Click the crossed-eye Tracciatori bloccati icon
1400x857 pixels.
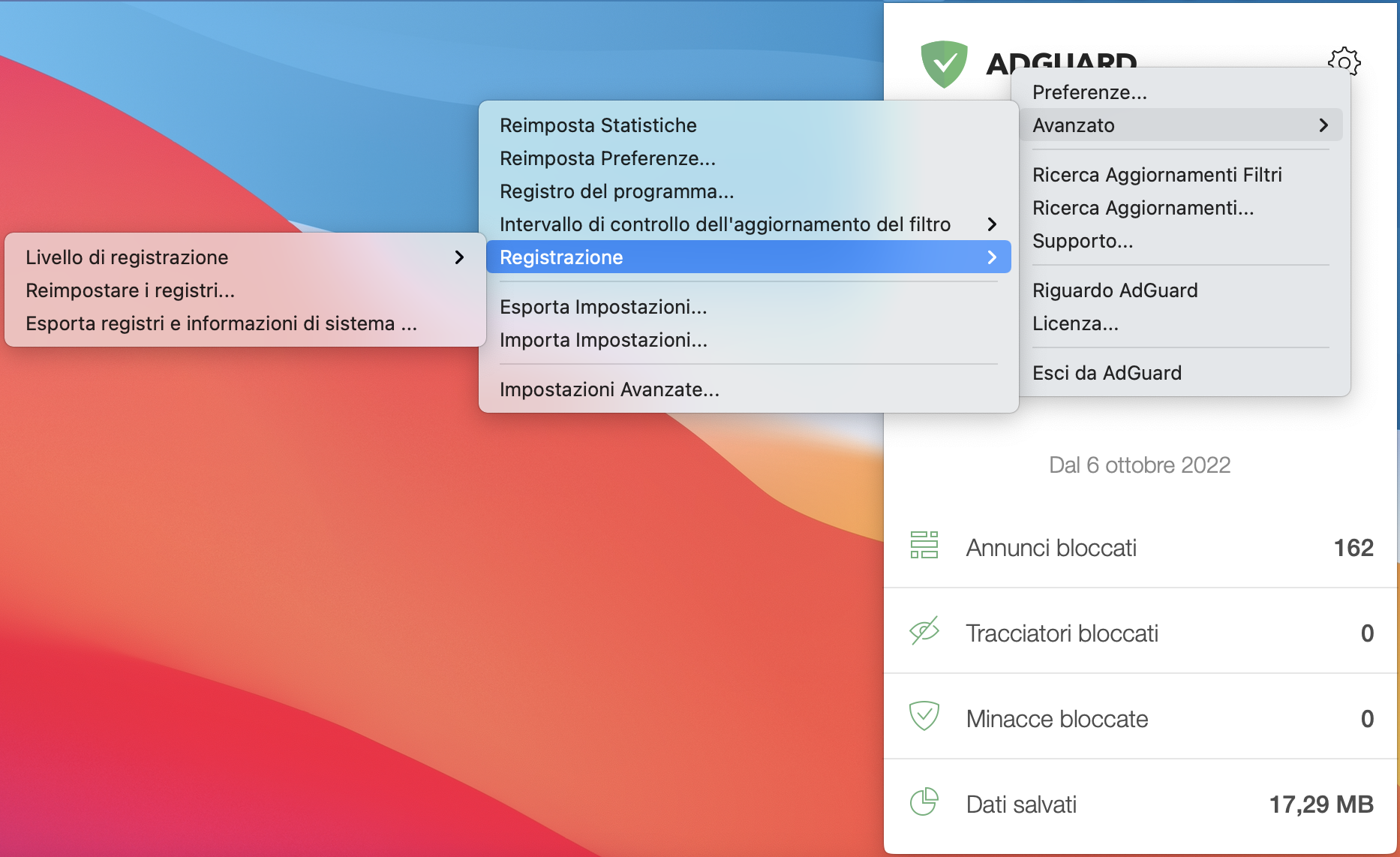924,631
